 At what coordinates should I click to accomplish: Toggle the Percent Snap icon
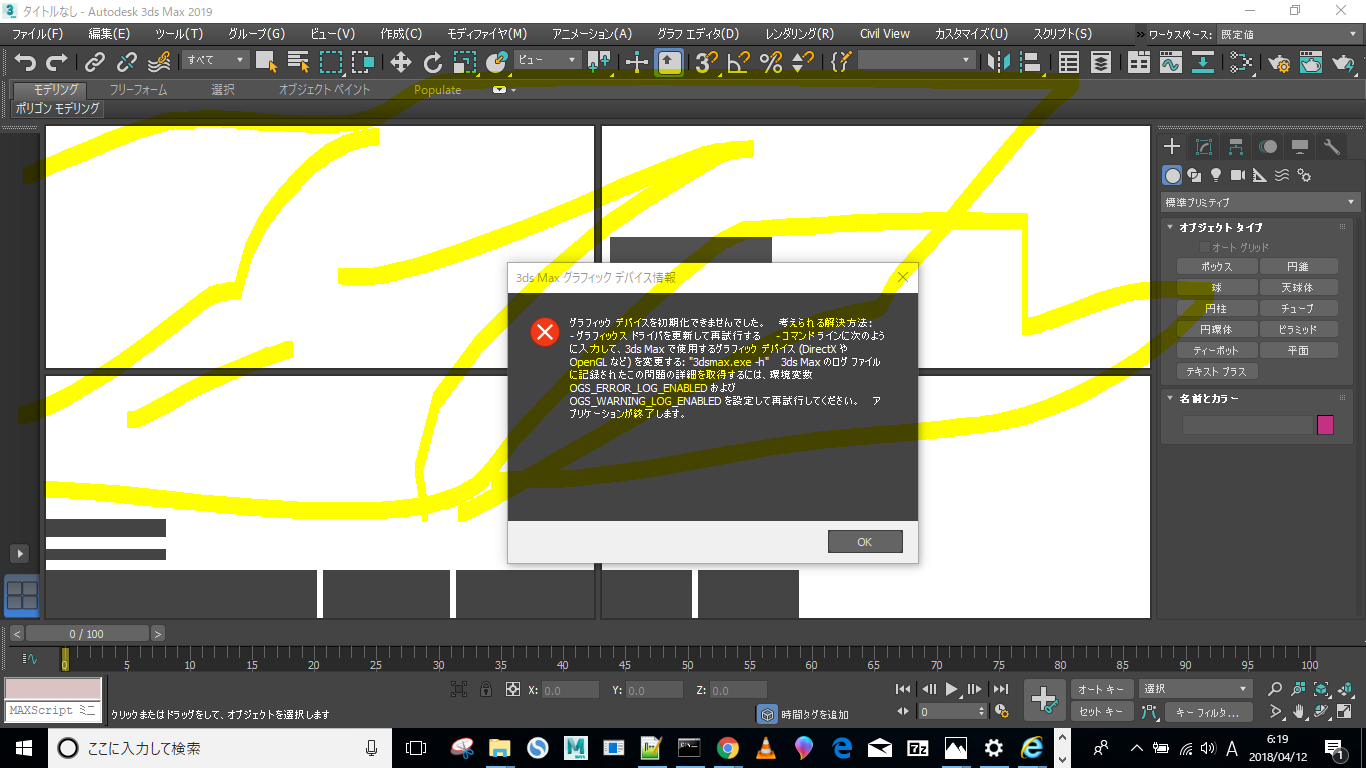[771, 62]
